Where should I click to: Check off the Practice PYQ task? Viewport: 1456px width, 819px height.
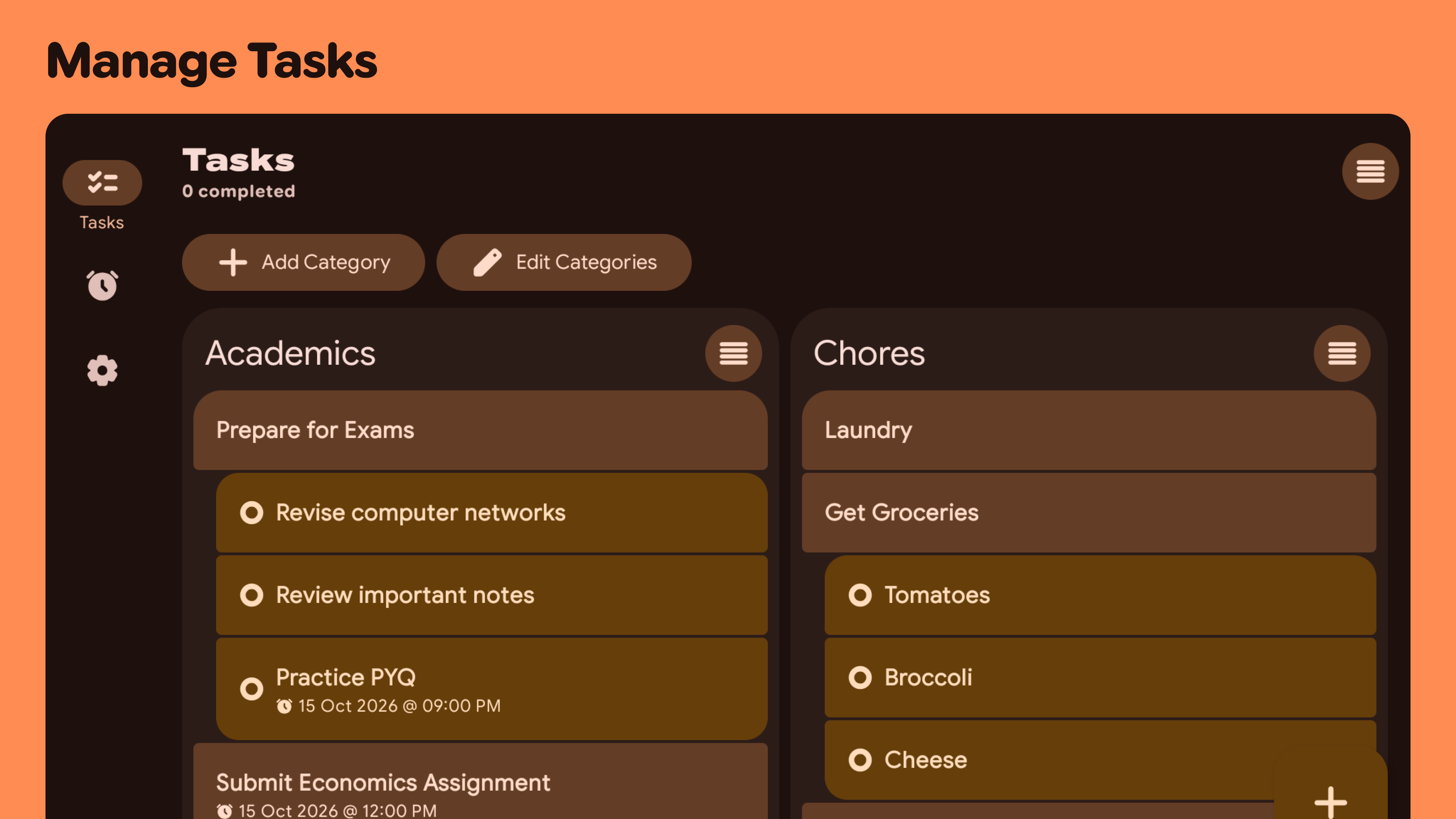(251, 689)
